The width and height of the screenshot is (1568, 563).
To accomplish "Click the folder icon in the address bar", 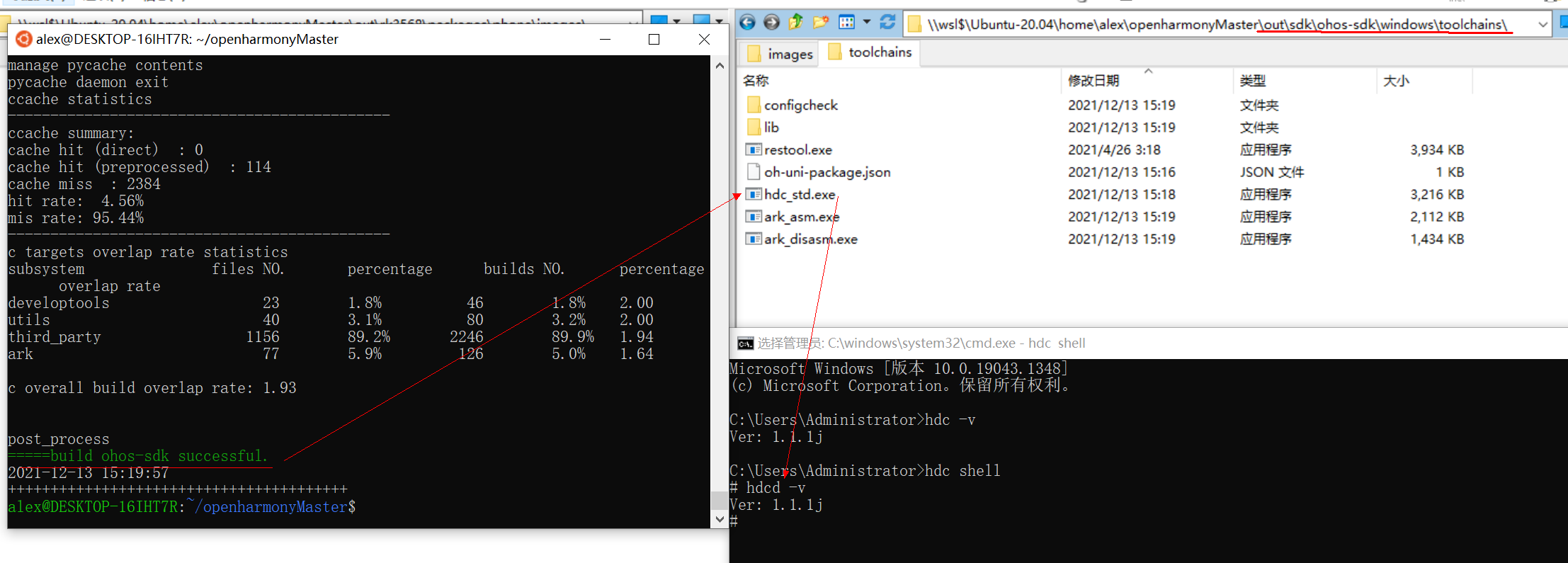I will click(x=915, y=25).
